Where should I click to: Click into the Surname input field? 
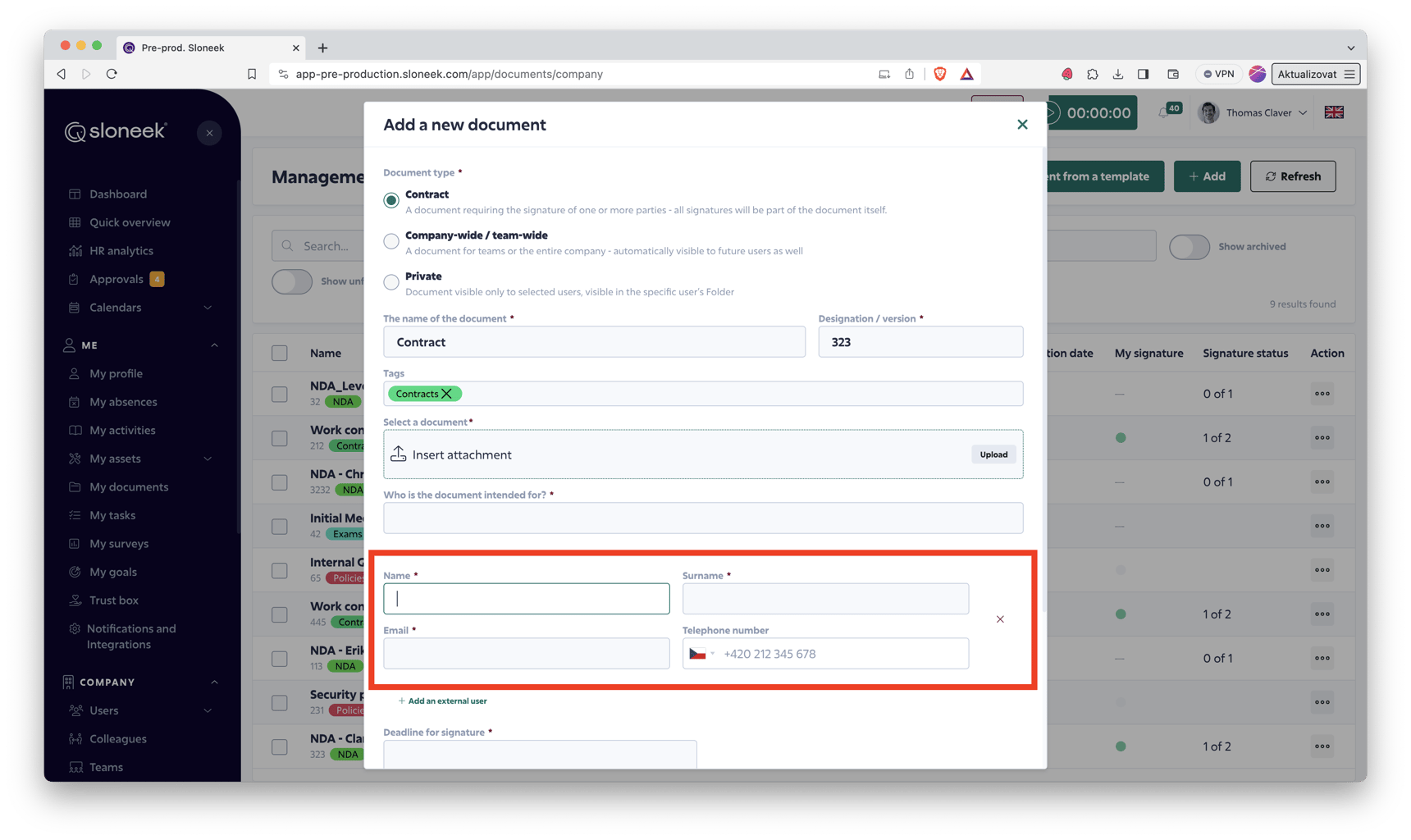click(825, 599)
